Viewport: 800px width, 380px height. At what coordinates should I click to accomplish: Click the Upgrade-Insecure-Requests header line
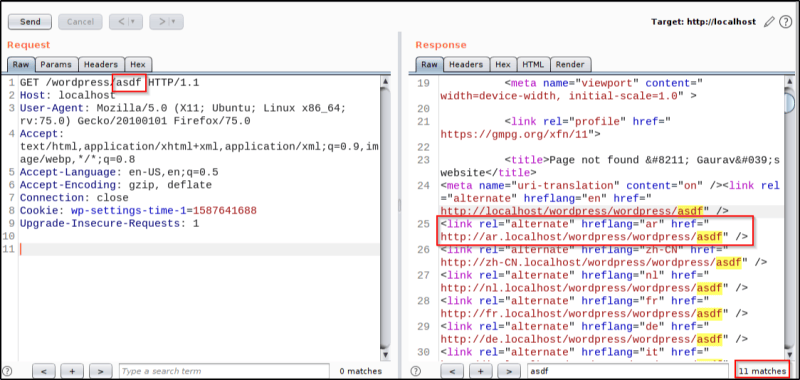[x=109, y=223]
